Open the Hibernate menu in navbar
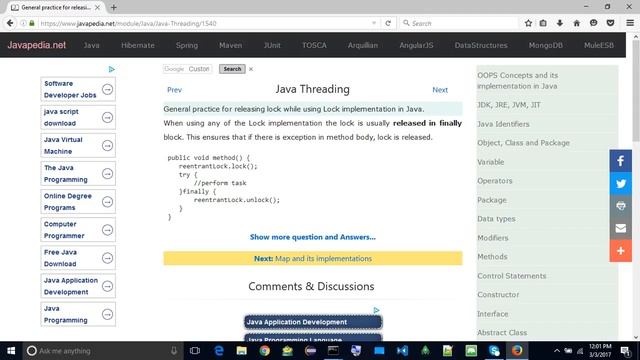This screenshot has height=360, width=640. tap(138, 45)
